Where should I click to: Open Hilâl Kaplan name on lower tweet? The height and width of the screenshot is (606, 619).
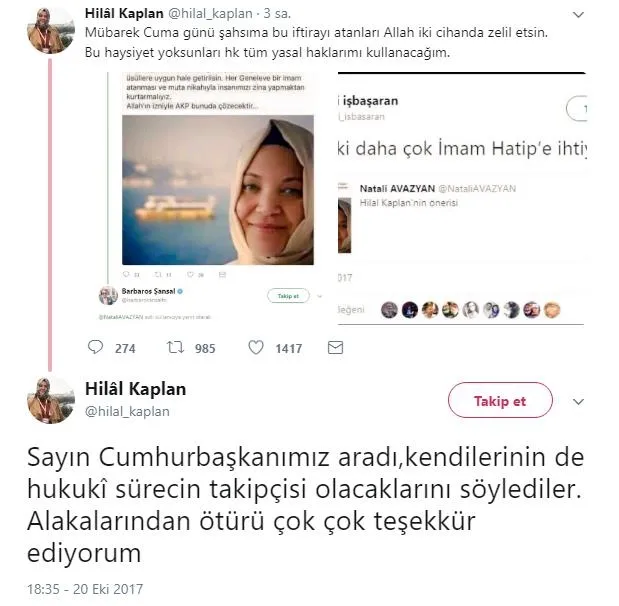pyautogui.click(x=135, y=389)
